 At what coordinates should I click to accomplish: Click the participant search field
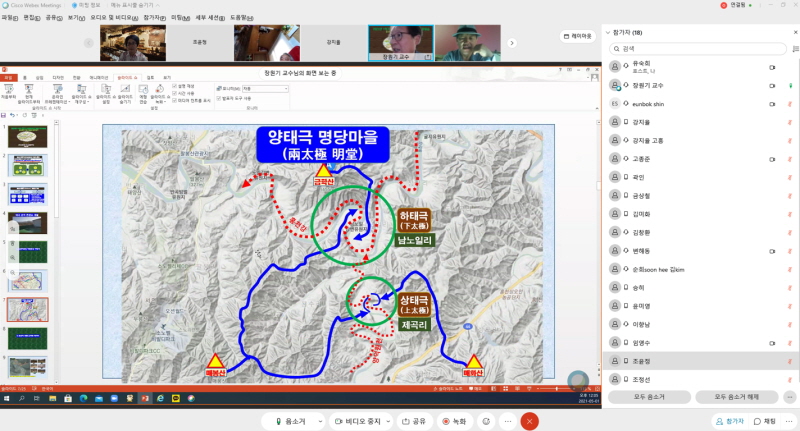pyautogui.click(x=700, y=48)
